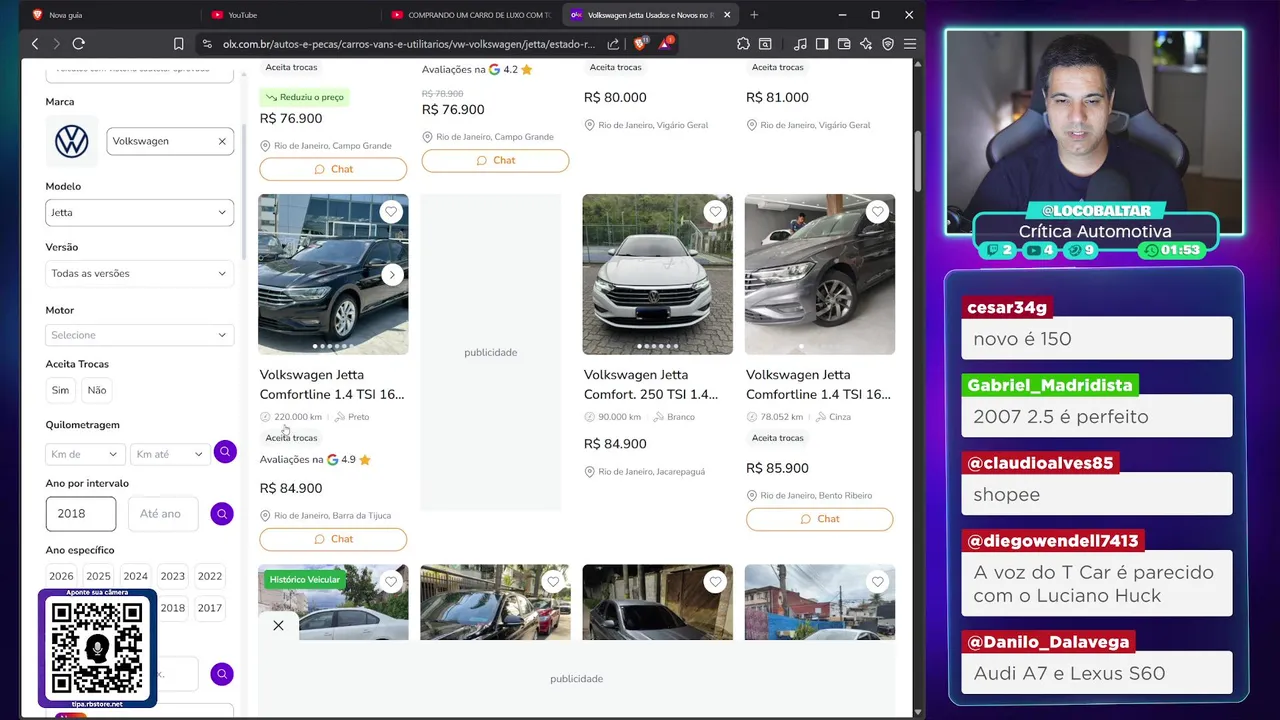Select year 2025 chip
The width and height of the screenshot is (1280, 720).
(x=98, y=576)
